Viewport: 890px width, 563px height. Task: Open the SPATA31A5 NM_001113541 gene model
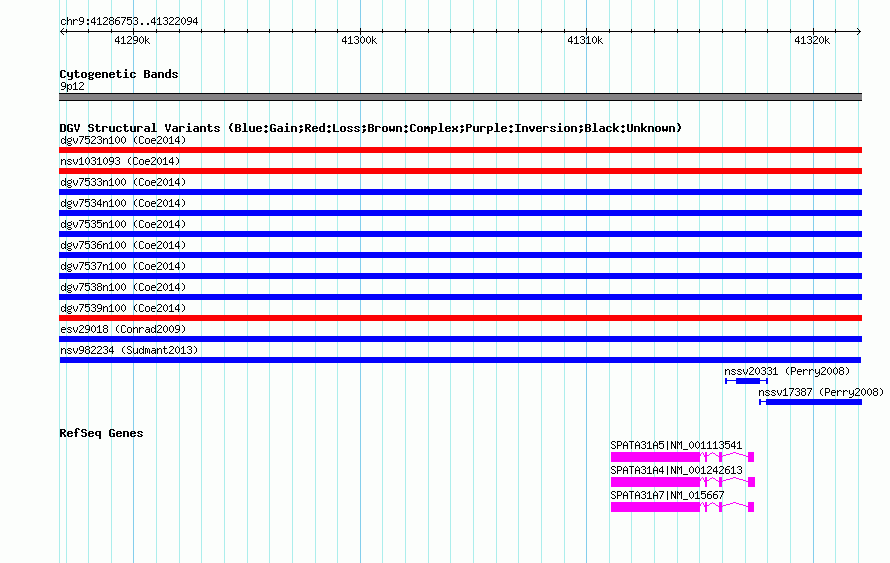pos(682,457)
